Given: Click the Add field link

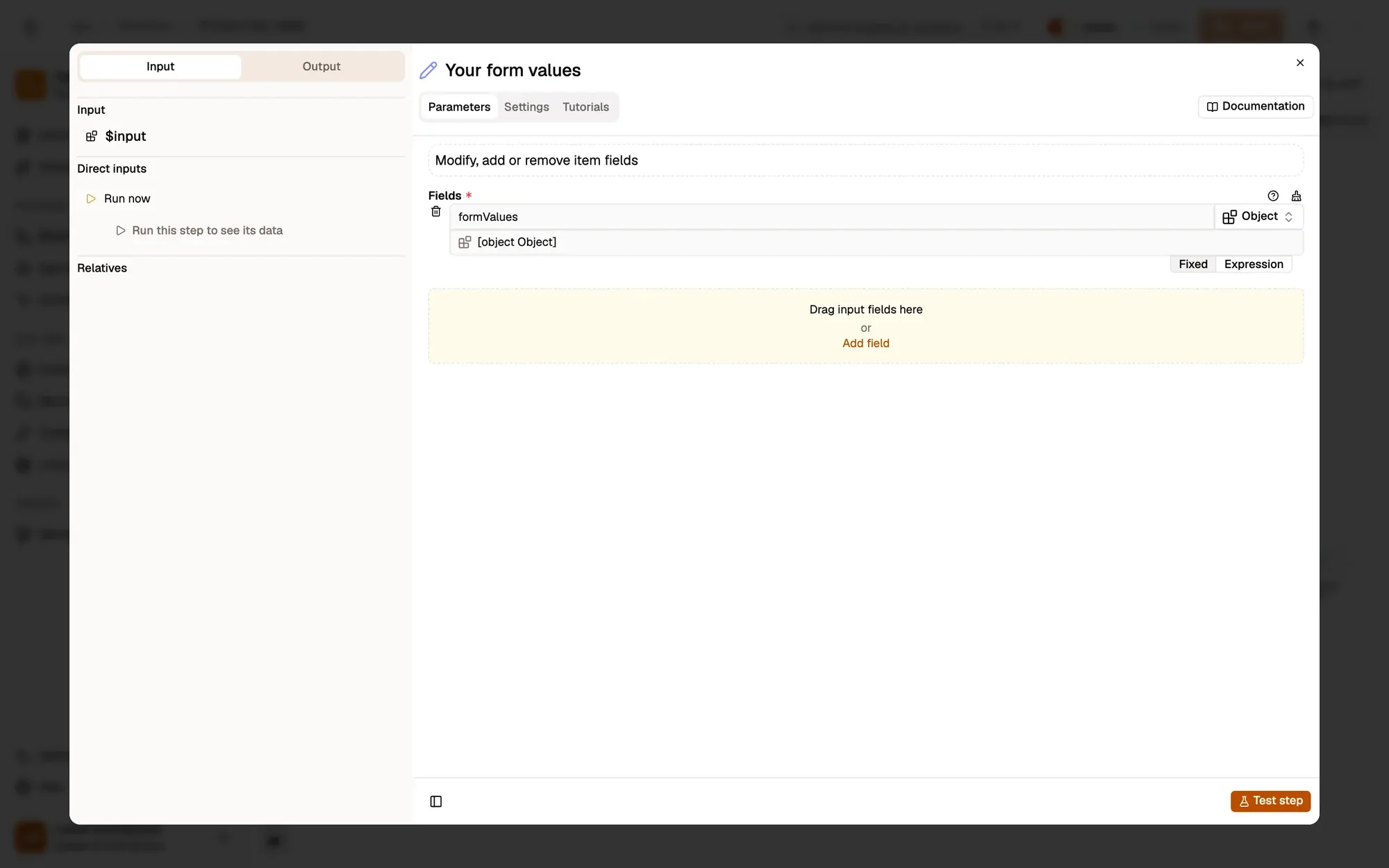Looking at the screenshot, I should click(x=865, y=343).
